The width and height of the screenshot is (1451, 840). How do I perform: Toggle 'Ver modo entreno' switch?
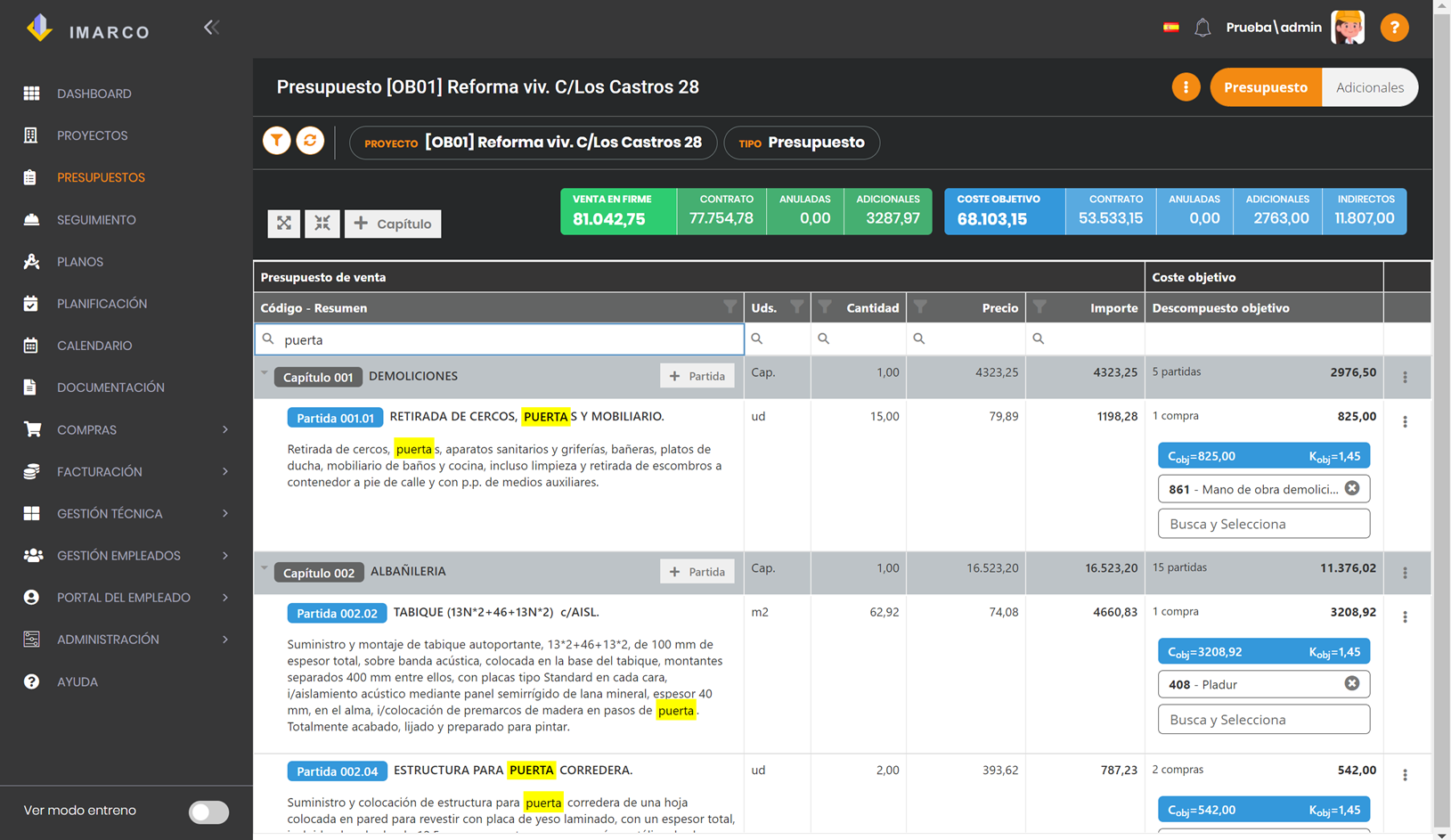(x=209, y=811)
